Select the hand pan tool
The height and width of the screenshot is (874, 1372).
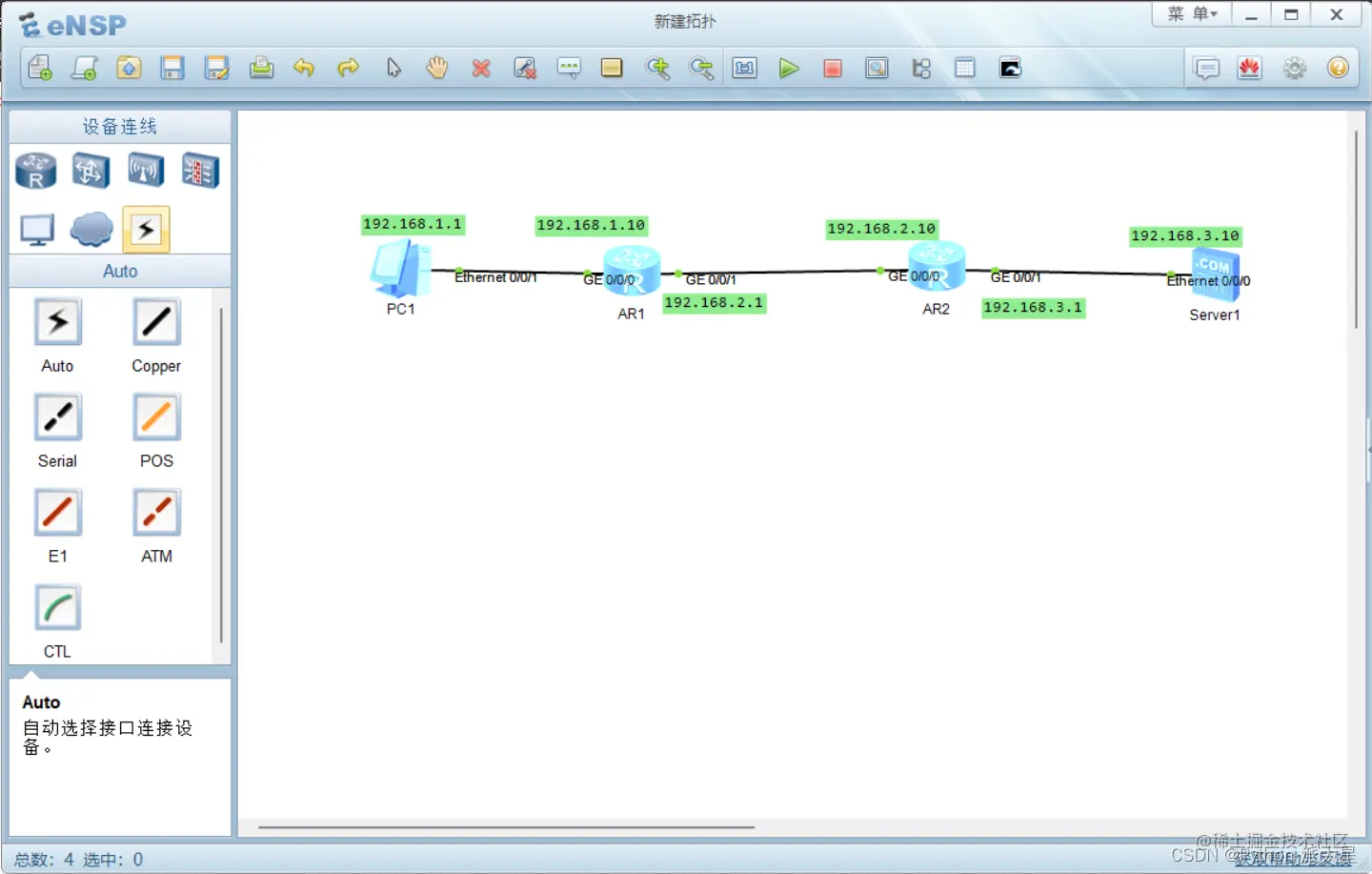tap(437, 68)
